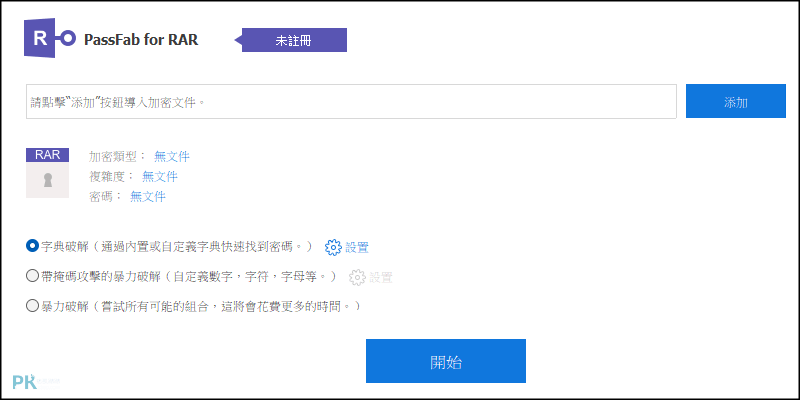Select 帶掩碼攻擊的暴力破解 radio button
The height and width of the screenshot is (400, 800).
32,276
